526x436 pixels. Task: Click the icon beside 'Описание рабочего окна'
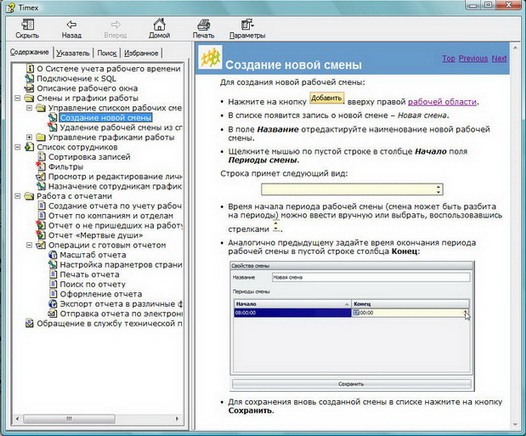(x=30, y=89)
